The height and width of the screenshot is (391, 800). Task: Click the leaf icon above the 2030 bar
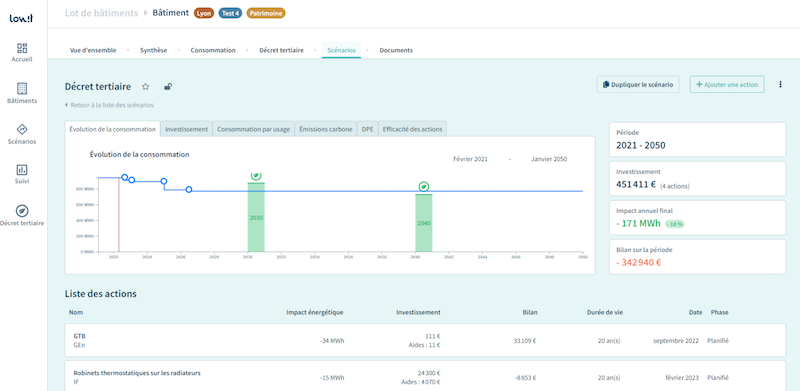pos(256,175)
